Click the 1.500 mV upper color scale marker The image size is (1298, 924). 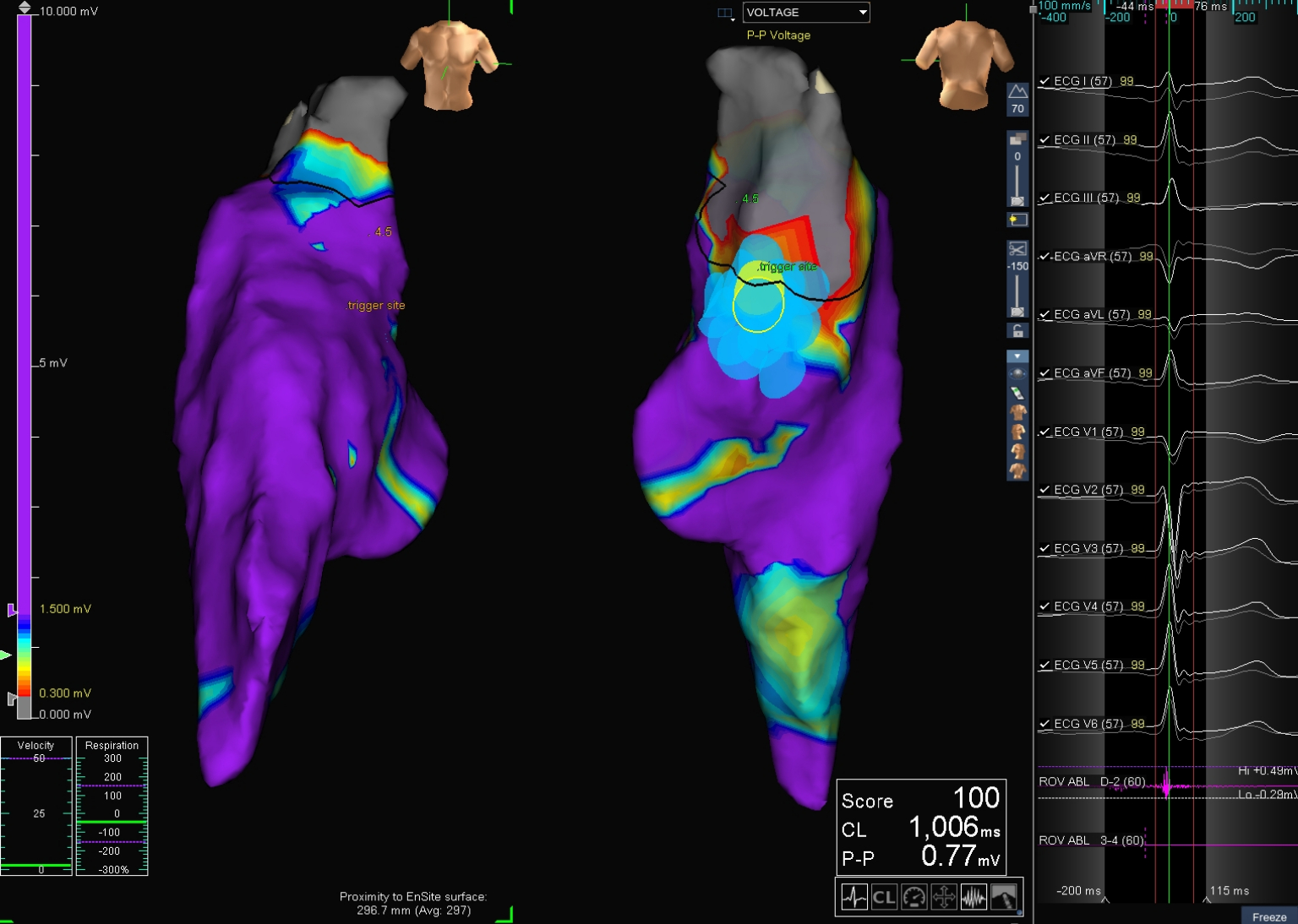click(x=12, y=610)
